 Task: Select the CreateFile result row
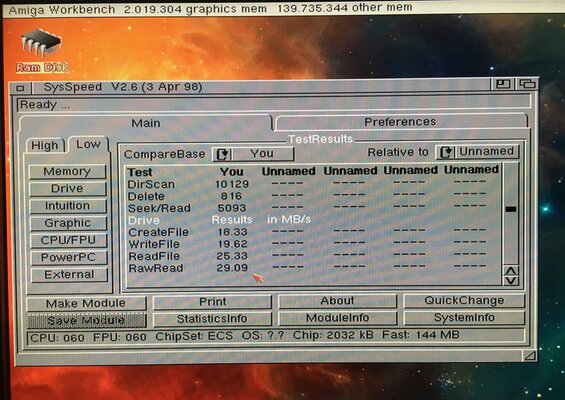pyautogui.click(x=313, y=232)
